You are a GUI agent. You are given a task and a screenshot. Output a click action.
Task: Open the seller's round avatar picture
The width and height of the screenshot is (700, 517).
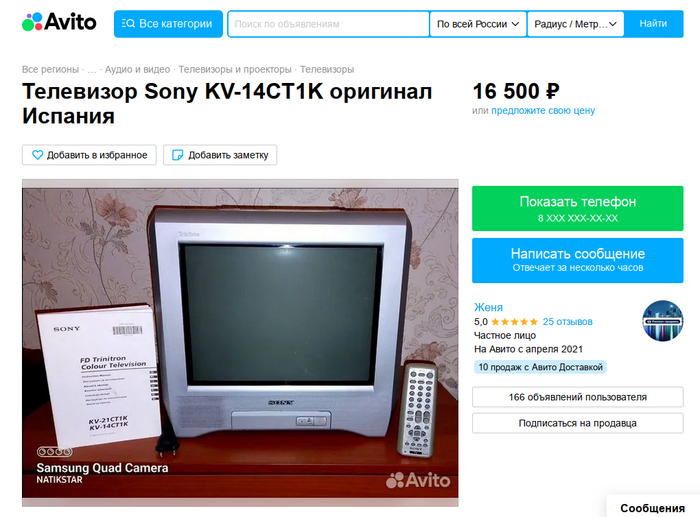click(662, 321)
